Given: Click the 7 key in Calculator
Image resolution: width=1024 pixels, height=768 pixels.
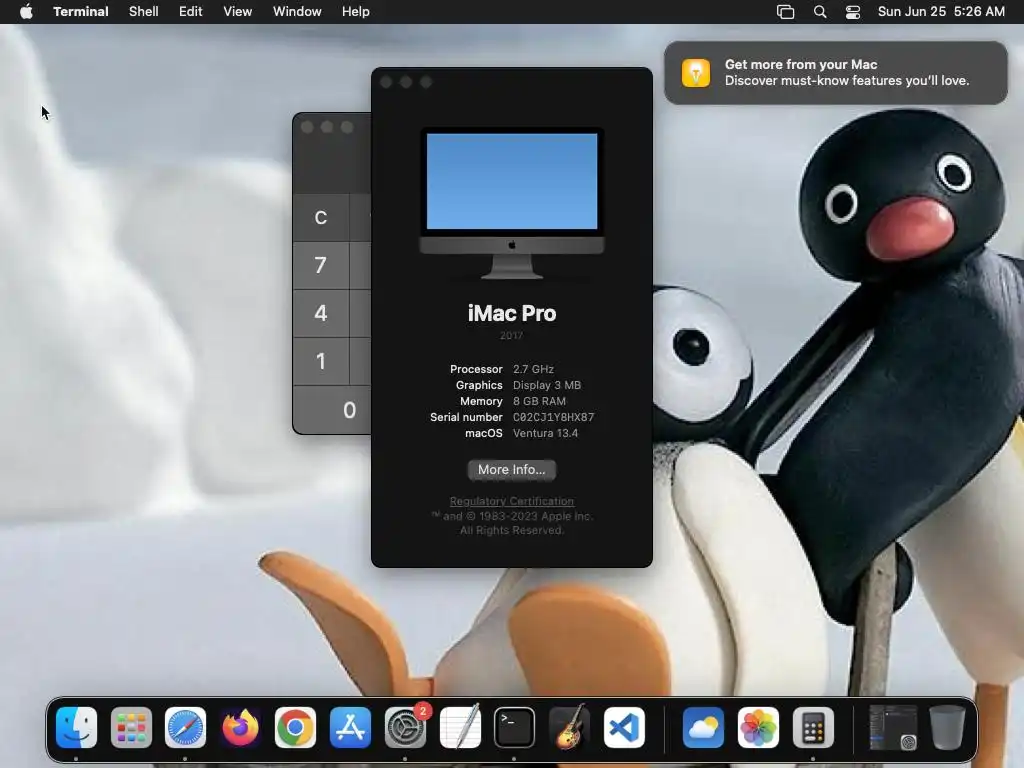Looking at the screenshot, I should pyautogui.click(x=321, y=265).
